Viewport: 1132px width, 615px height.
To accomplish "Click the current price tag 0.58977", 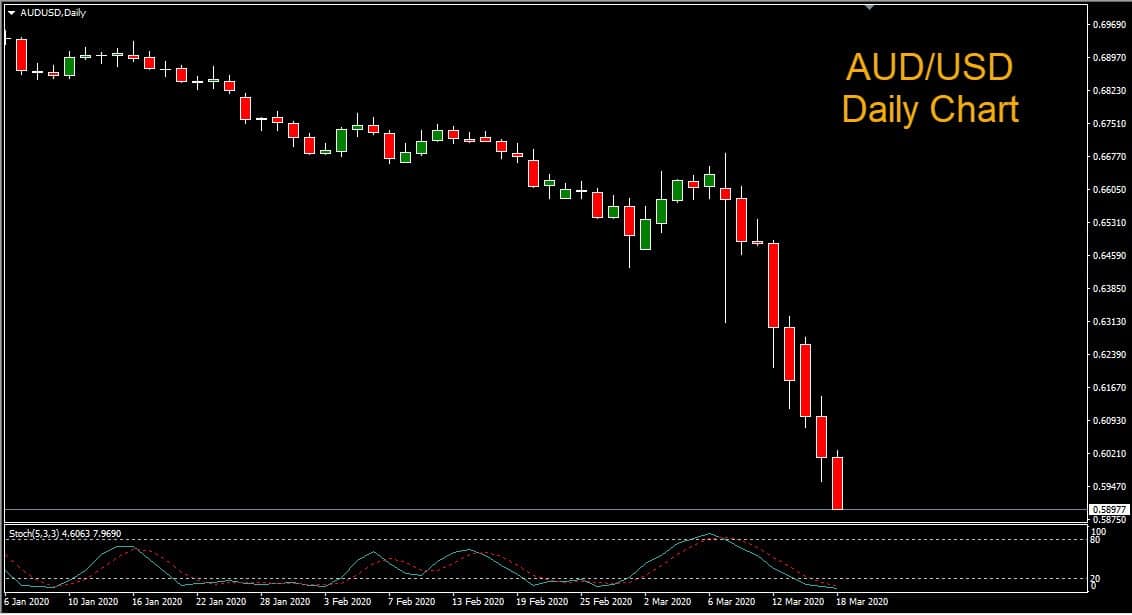I will point(1108,509).
